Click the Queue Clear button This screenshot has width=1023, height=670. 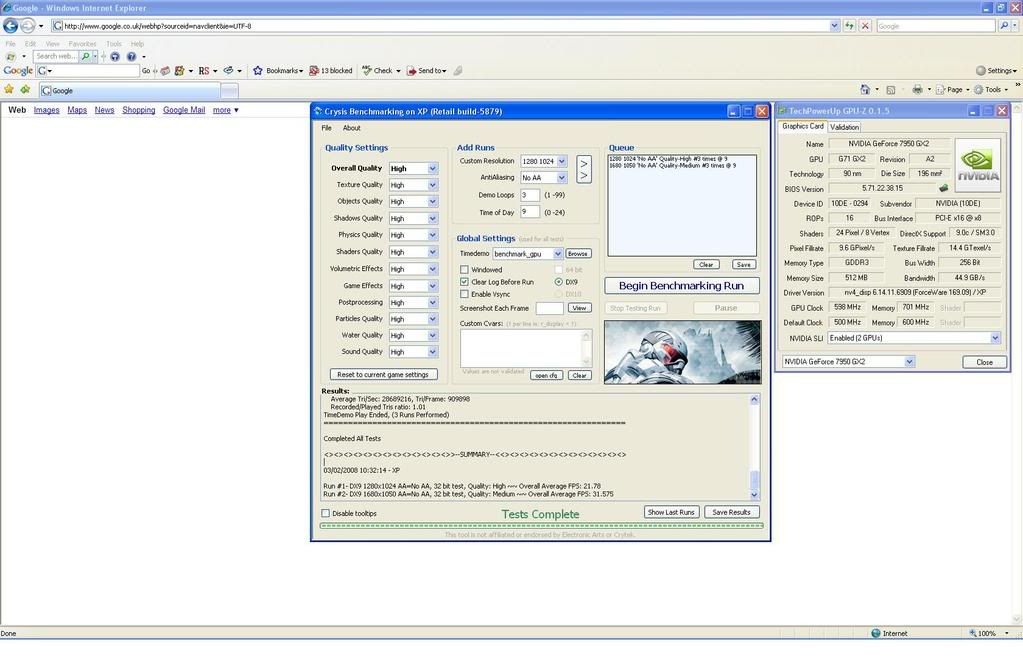[706, 264]
